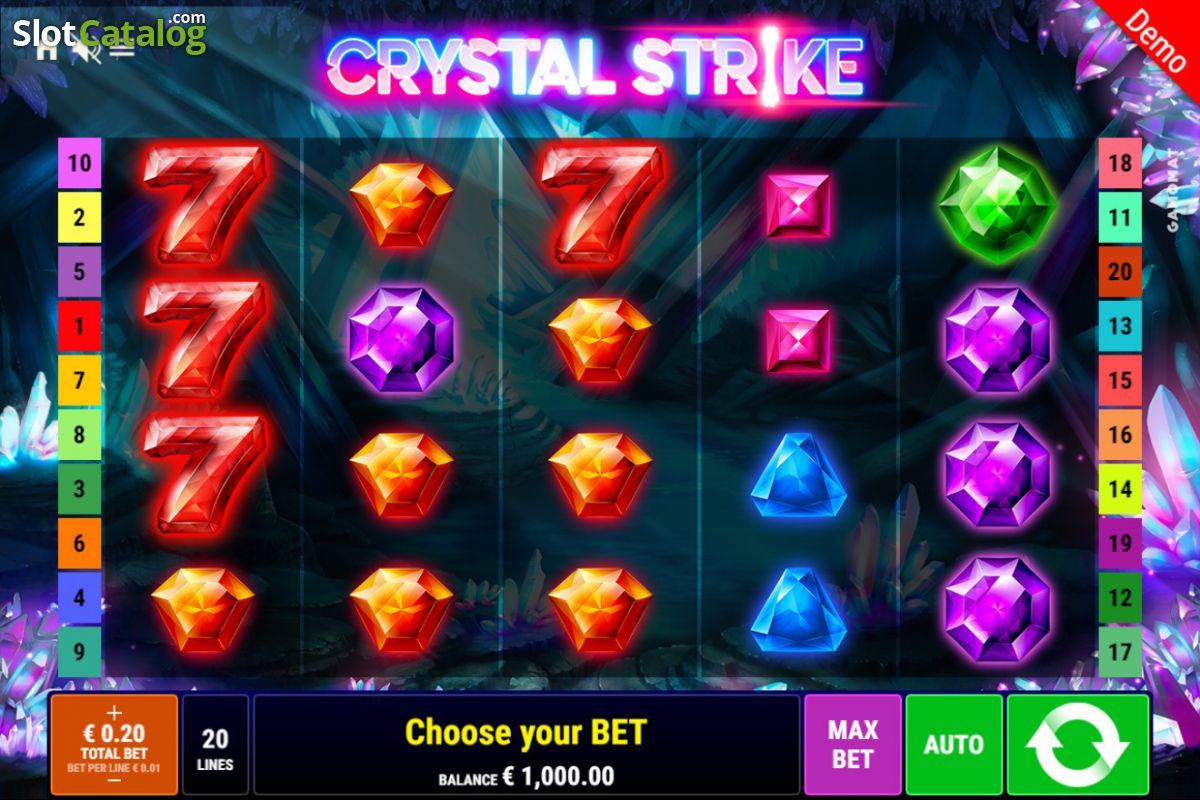Click payline indicator number 17
Image resolution: width=1200 pixels, height=800 pixels.
(1120, 652)
